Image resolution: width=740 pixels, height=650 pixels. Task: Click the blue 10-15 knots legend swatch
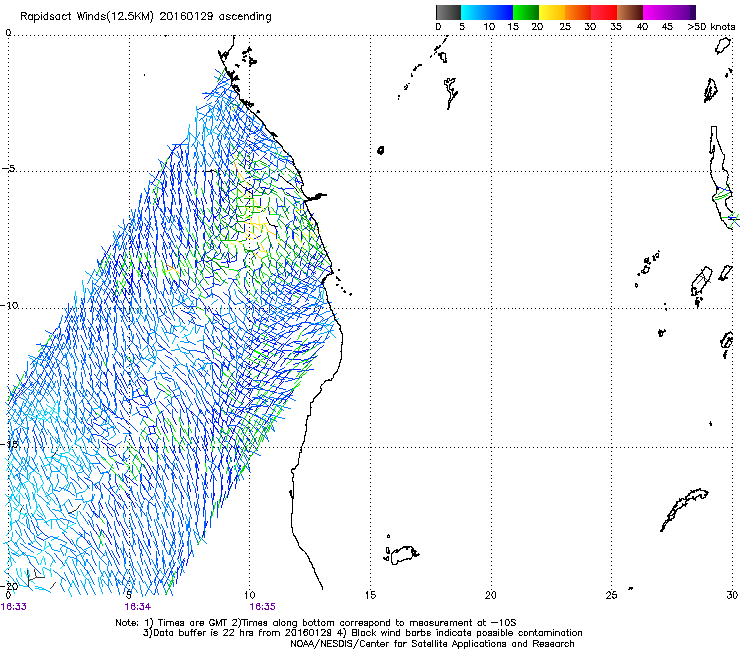[500, 12]
